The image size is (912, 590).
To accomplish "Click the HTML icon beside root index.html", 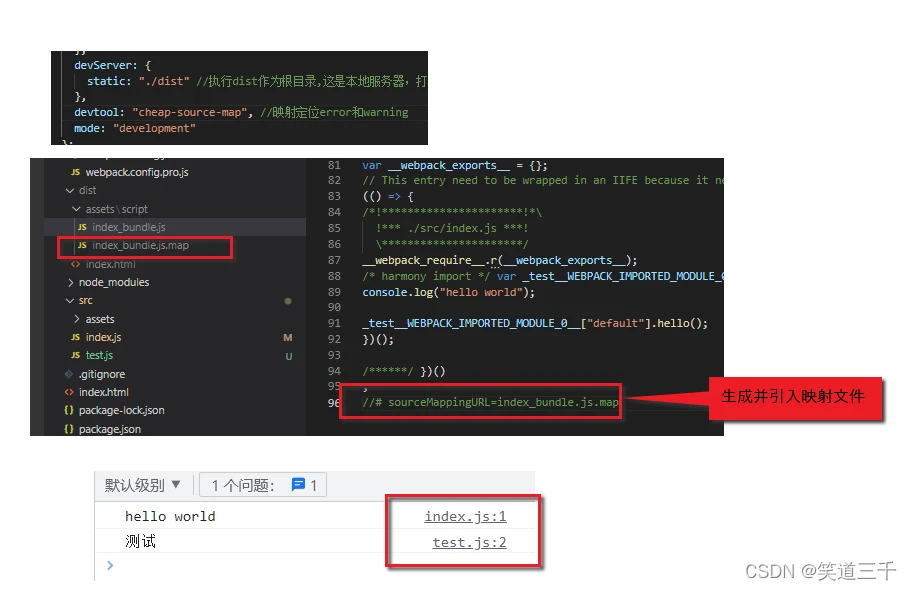I will (x=69, y=392).
